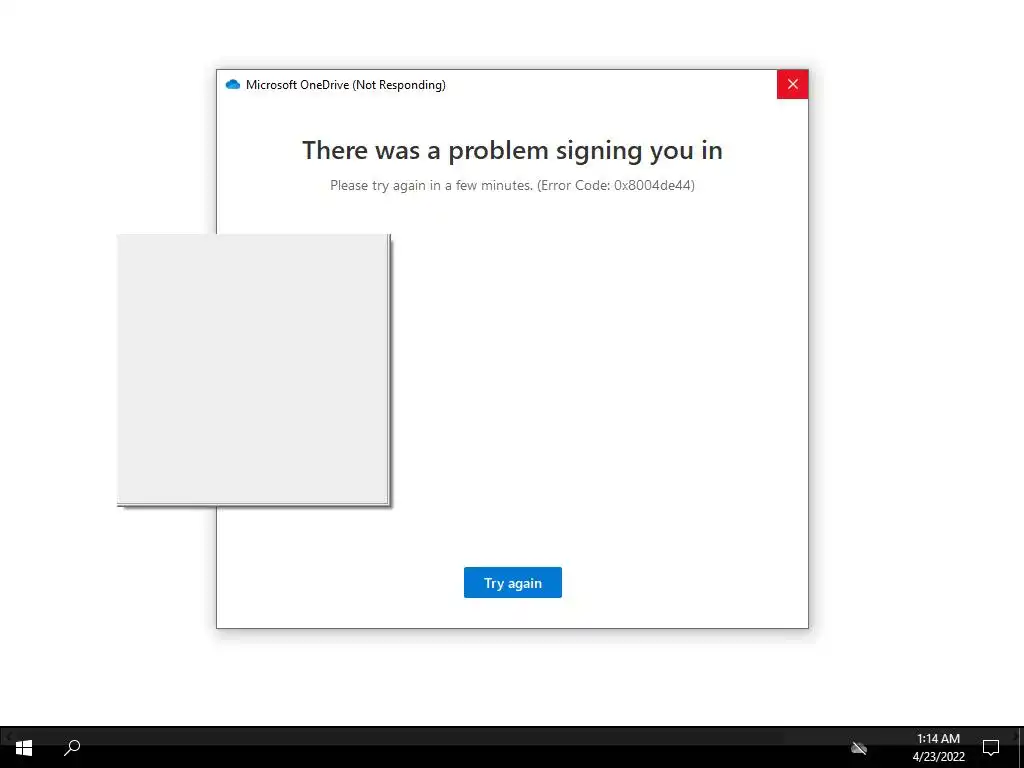Click the Try again button
This screenshot has width=1024, height=768.
[513, 583]
